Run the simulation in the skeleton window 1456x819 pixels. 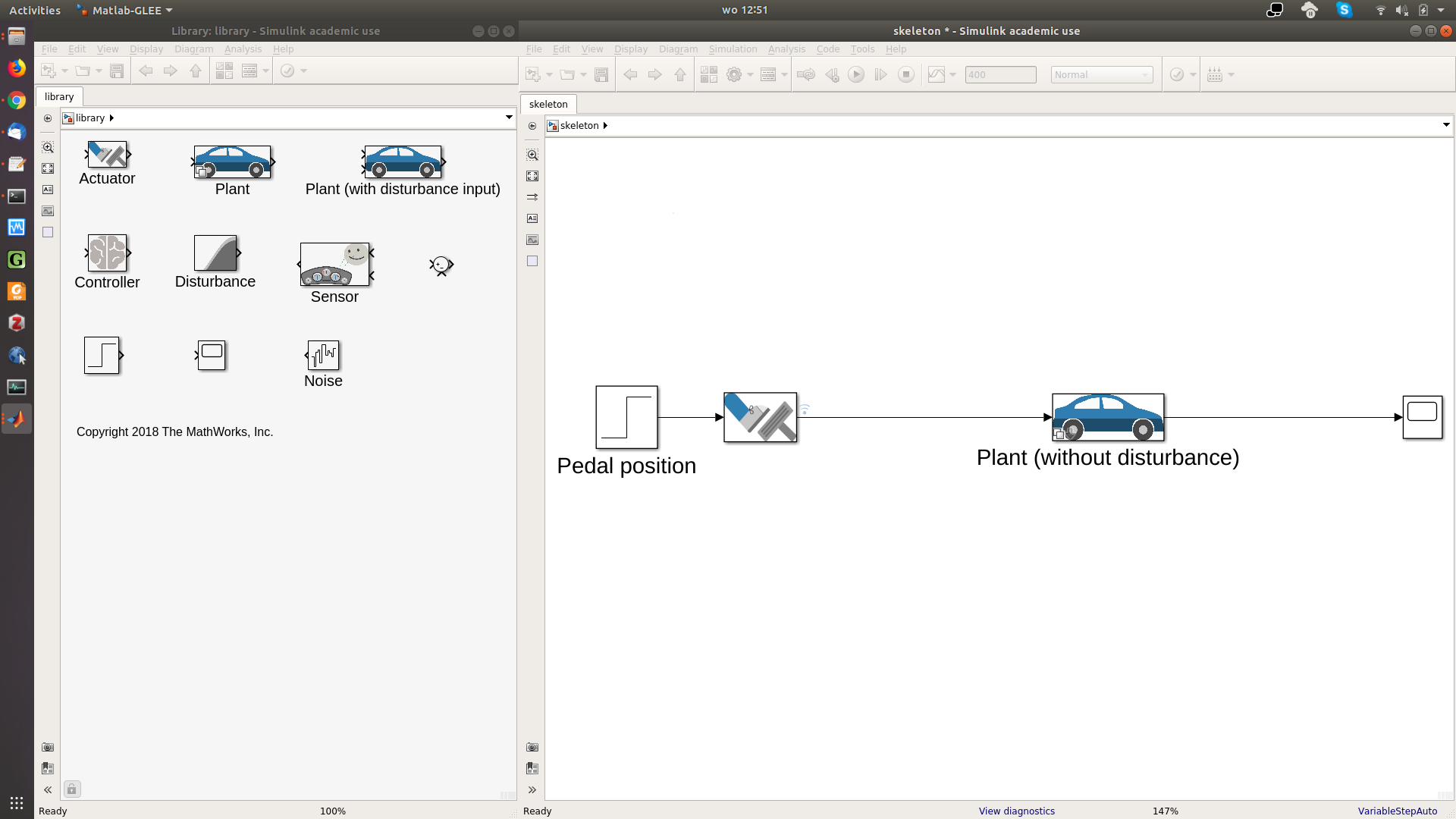[856, 74]
